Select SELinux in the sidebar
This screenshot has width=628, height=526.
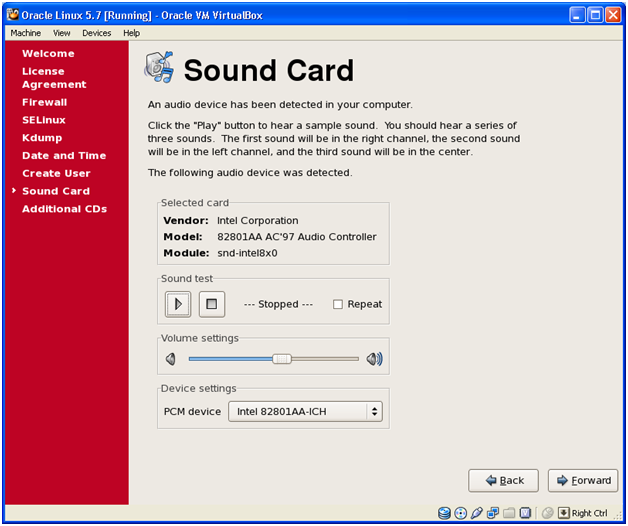coord(44,120)
